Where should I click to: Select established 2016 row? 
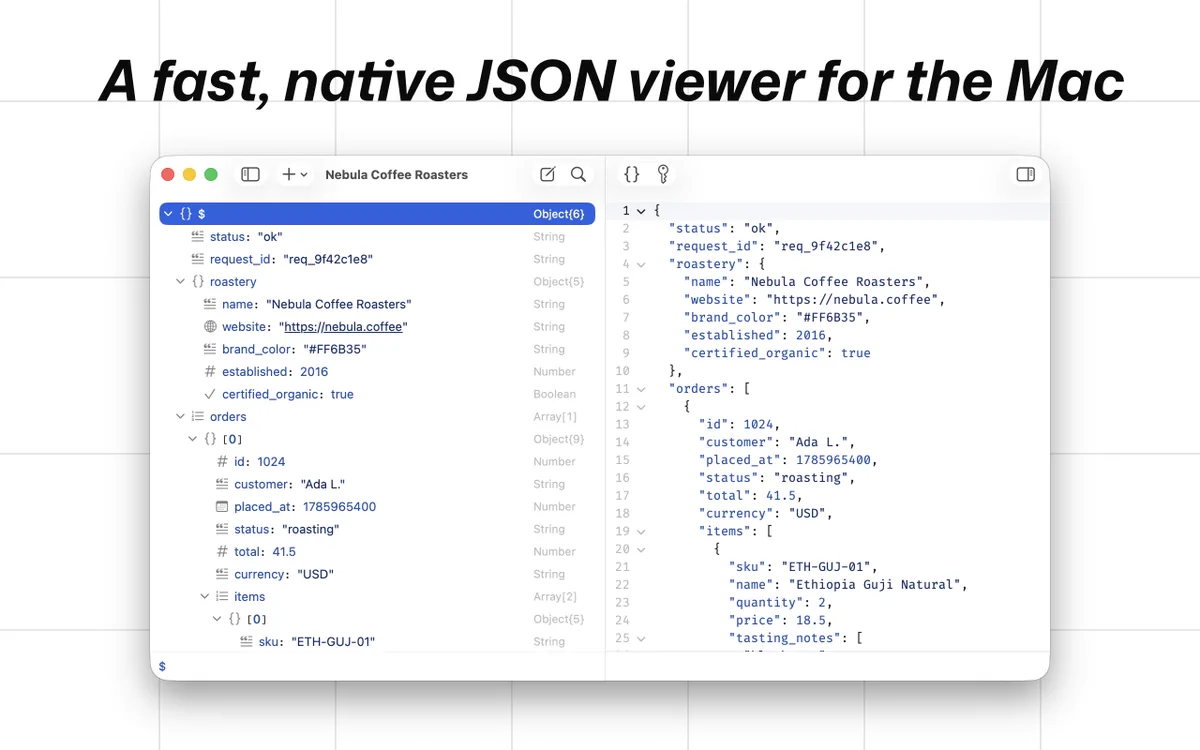pos(377,372)
